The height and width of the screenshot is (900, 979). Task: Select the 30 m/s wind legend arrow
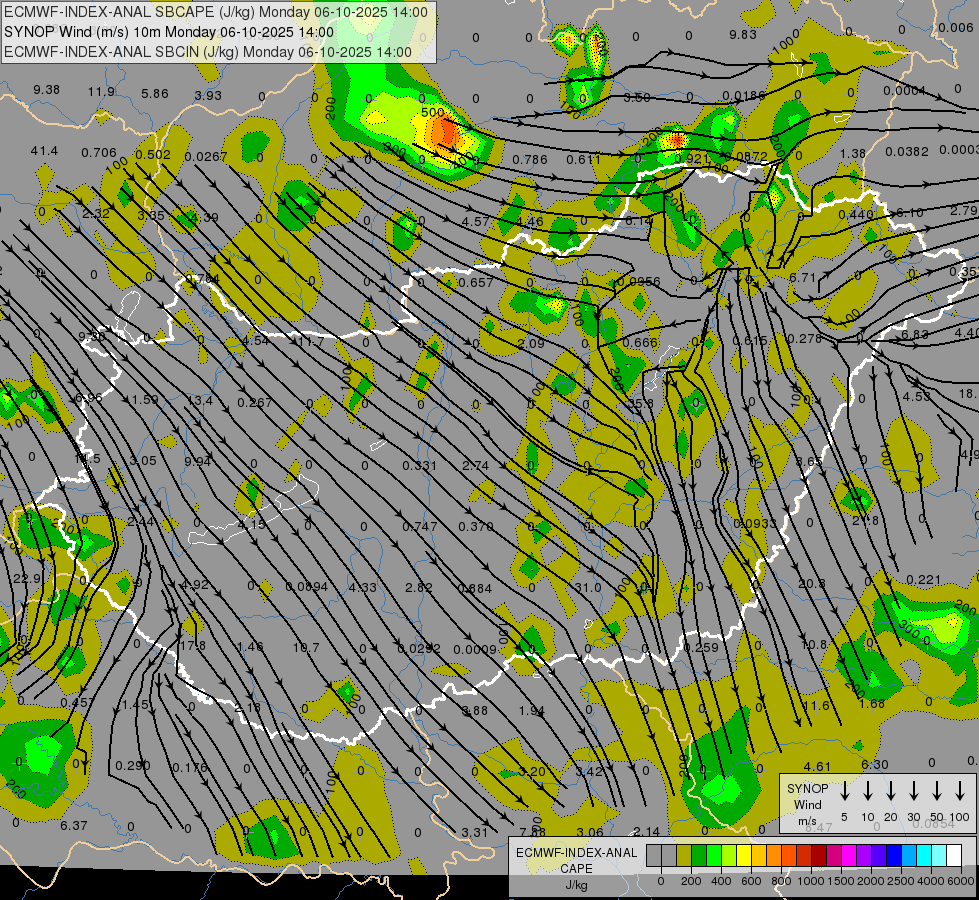[914, 792]
